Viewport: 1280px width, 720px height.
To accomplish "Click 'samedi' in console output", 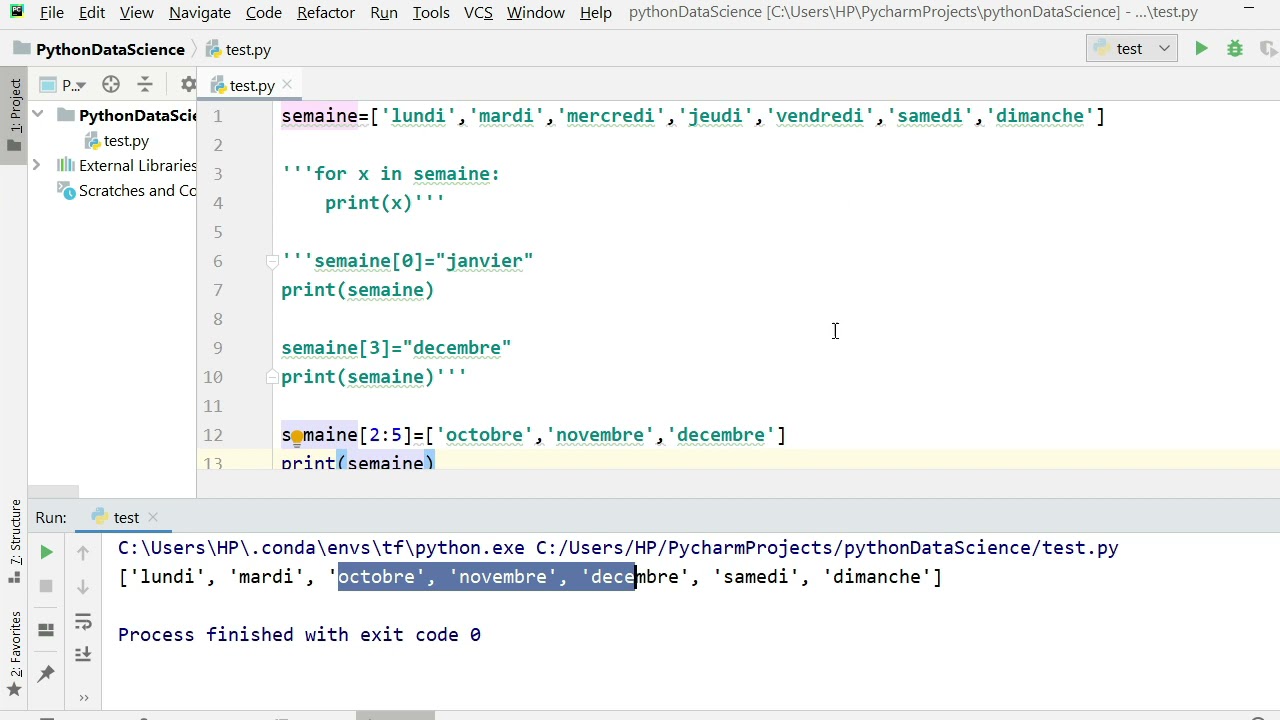I will [x=755, y=577].
